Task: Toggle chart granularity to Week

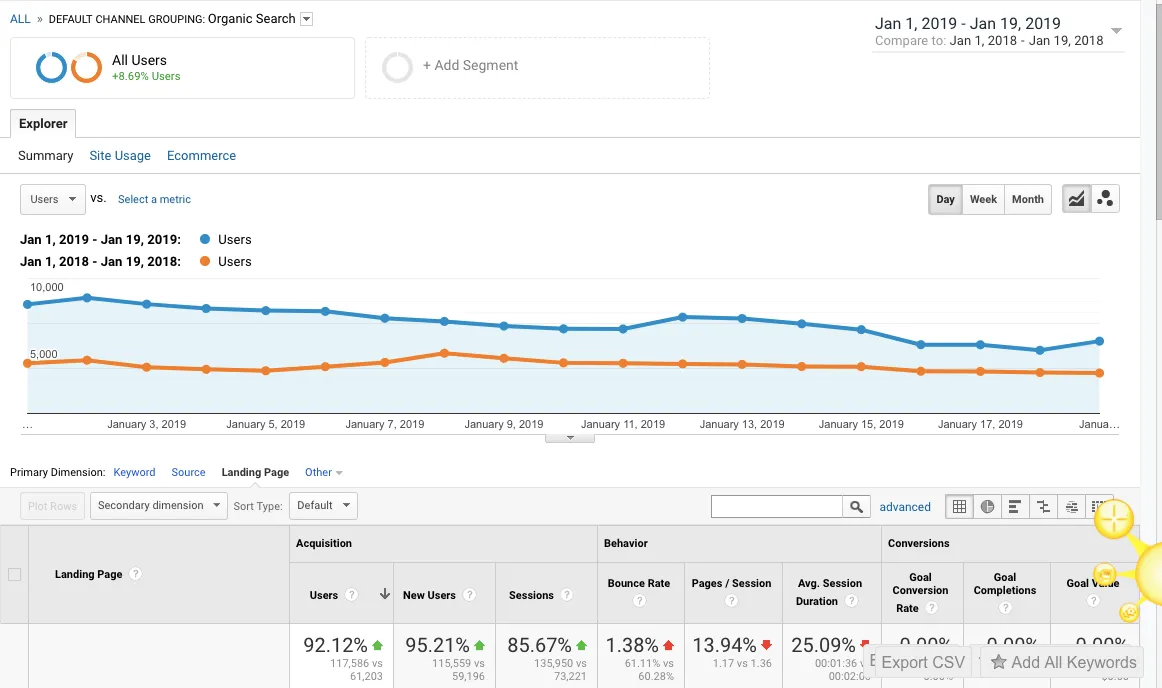Action: [x=983, y=199]
